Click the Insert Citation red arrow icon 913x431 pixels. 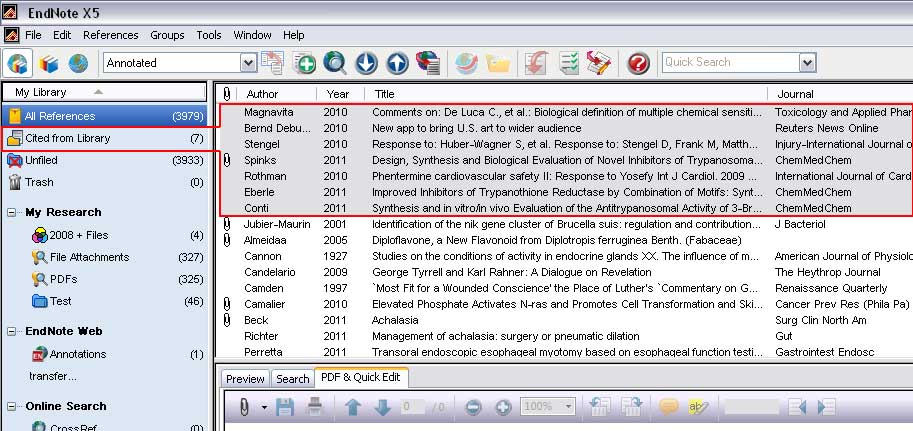point(536,63)
